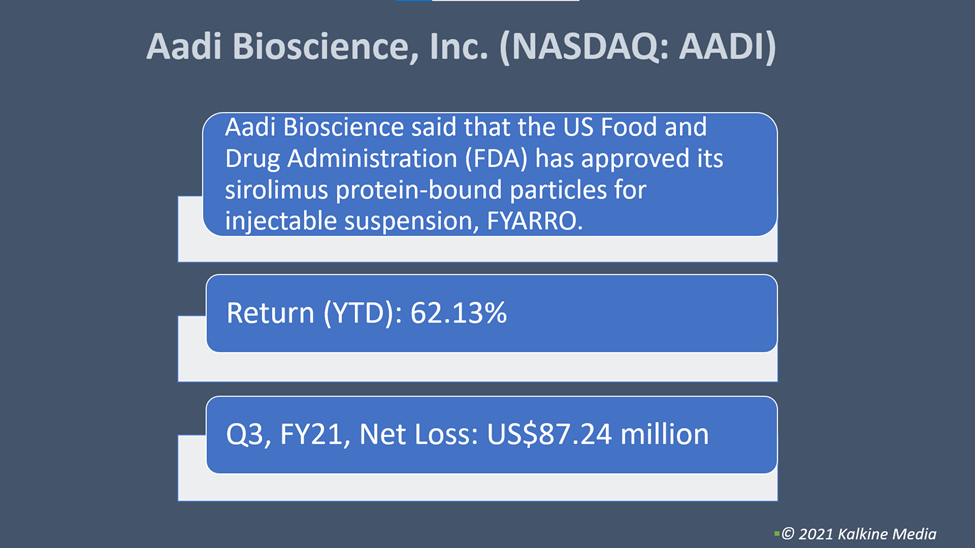Click the Return (YTD) box
Viewport: 975px width, 548px height.
tap(492, 313)
